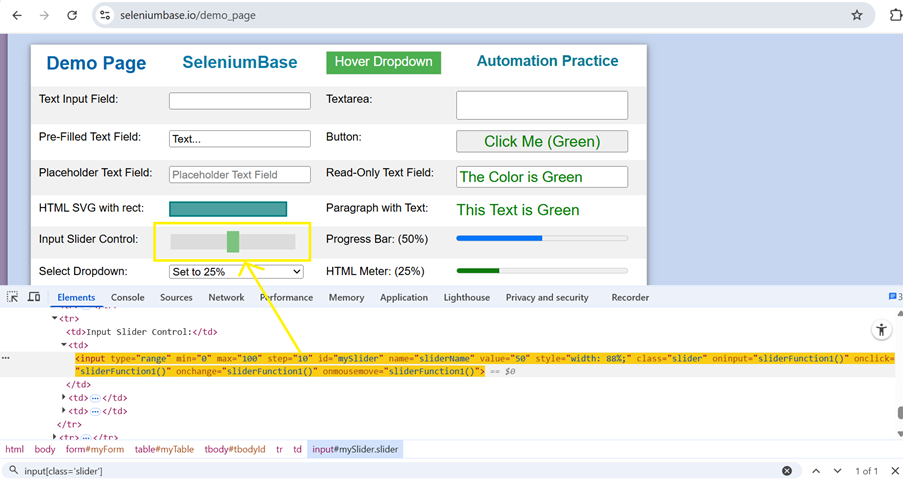Click the Hover Dropdown green button
The image size is (903, 479).
tap(384, 62)
